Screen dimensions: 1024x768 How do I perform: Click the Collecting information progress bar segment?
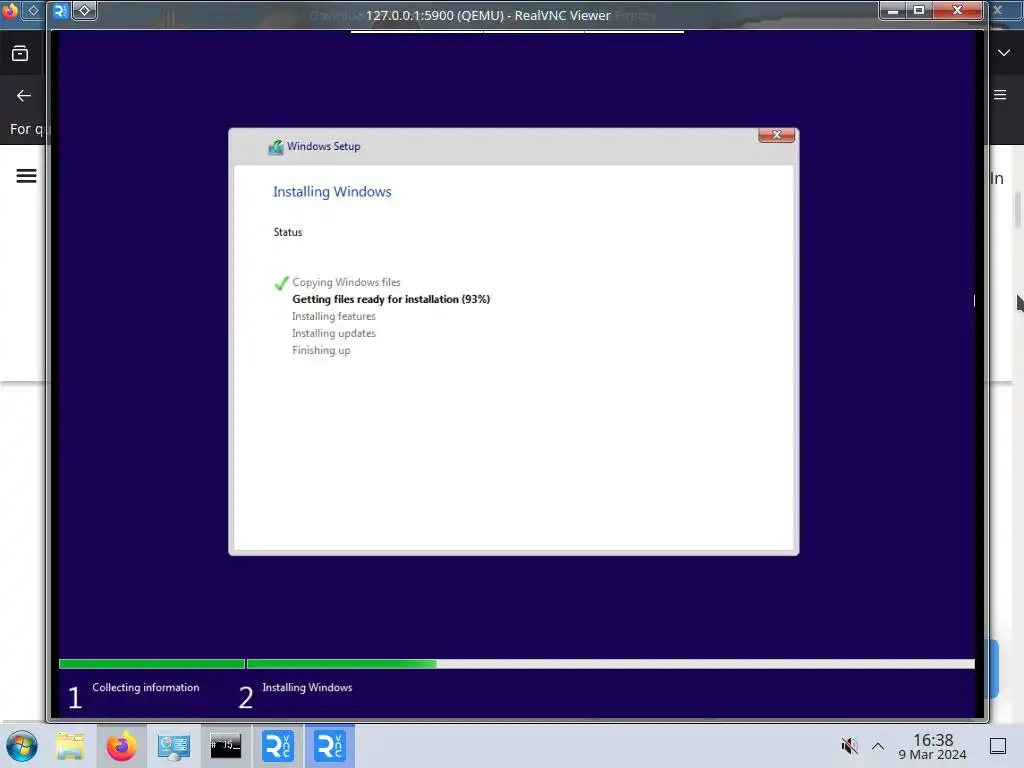click(152, 664)
